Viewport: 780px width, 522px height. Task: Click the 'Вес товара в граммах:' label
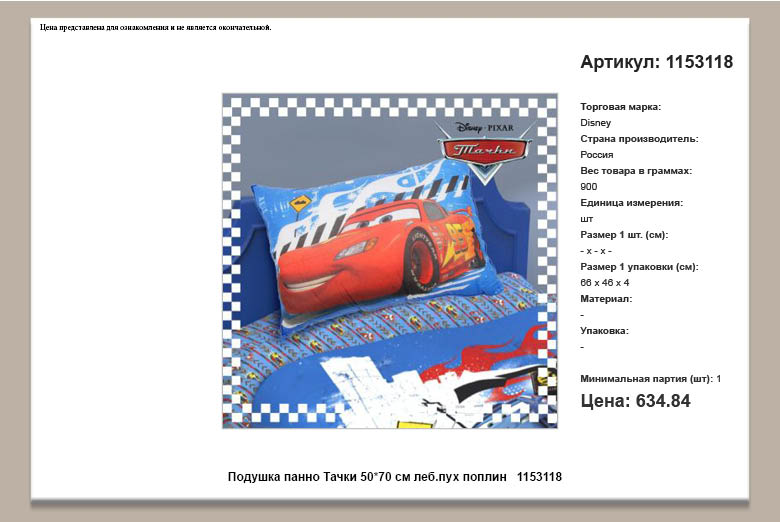click(636, 171)
